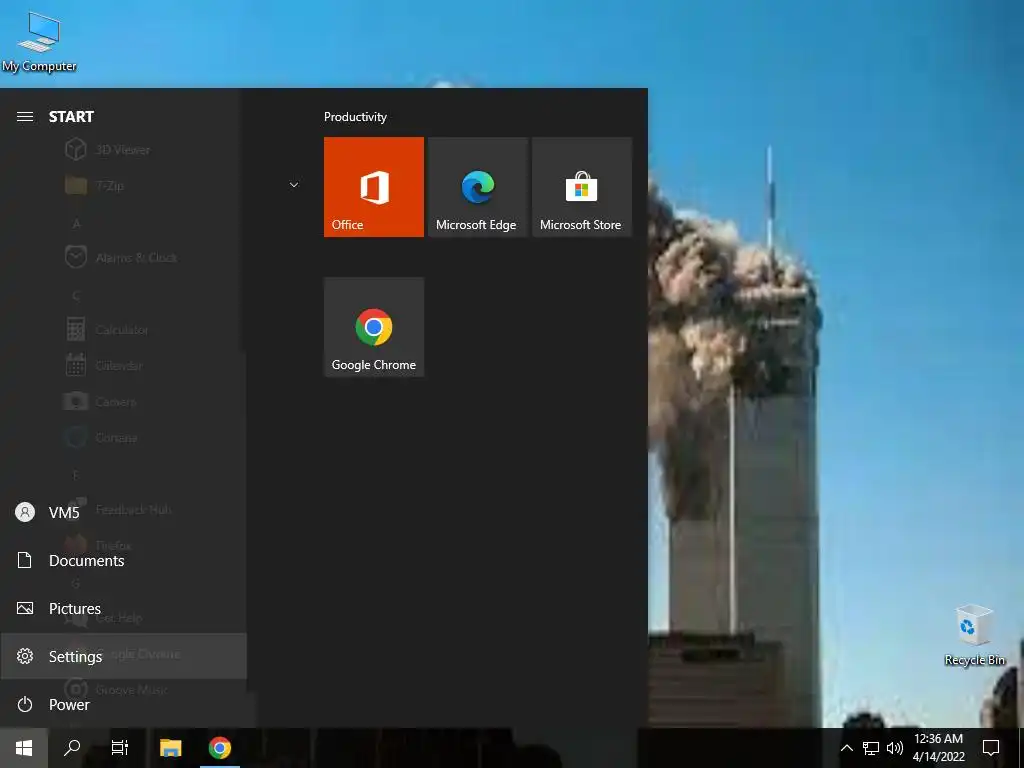Open the Microsoft Store tile
The width and height of the screenshot is (1024, 768).
pyautogui.click(x=581, y=187)
